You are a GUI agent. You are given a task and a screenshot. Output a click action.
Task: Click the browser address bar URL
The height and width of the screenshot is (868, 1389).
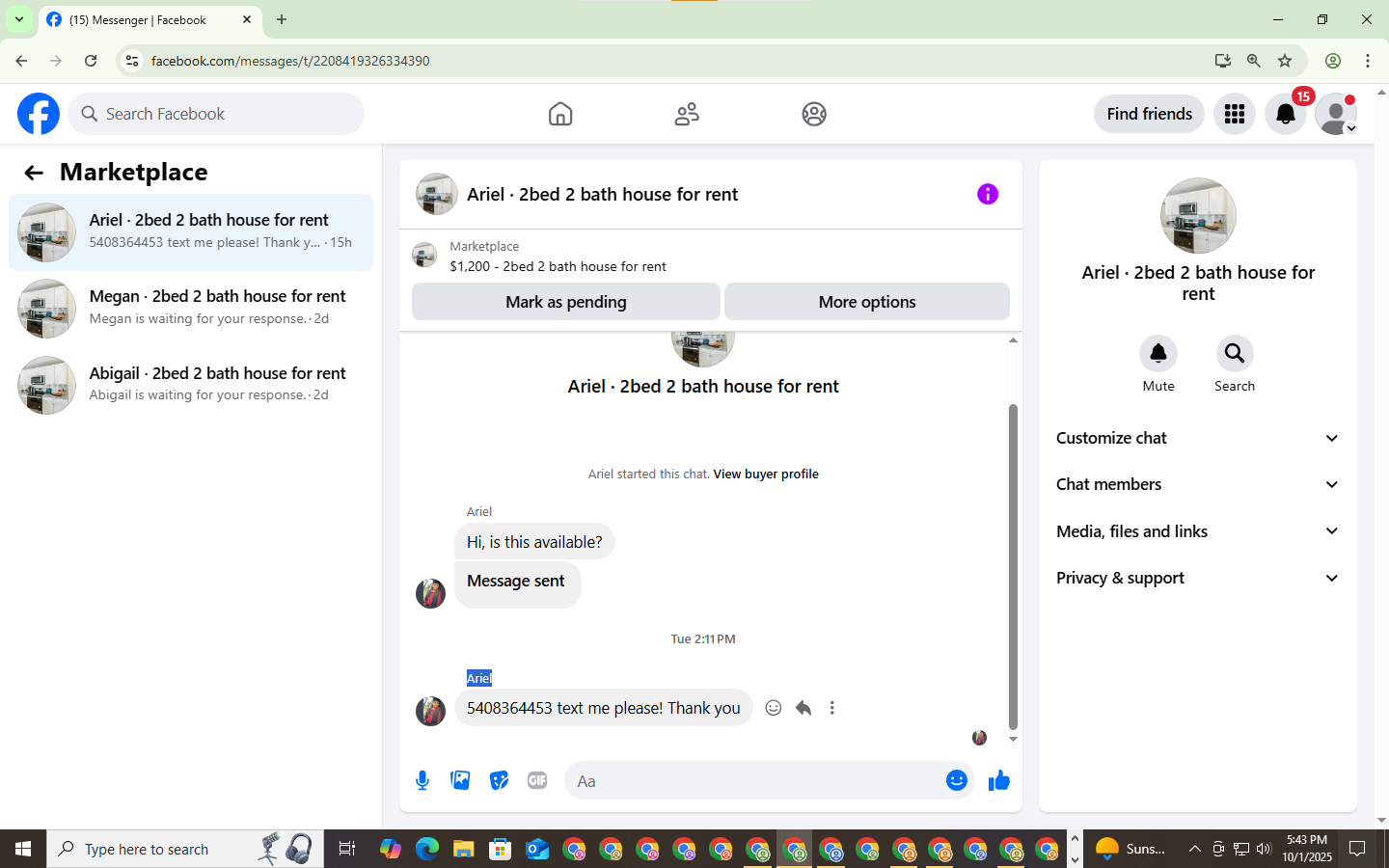click(290, 61)
